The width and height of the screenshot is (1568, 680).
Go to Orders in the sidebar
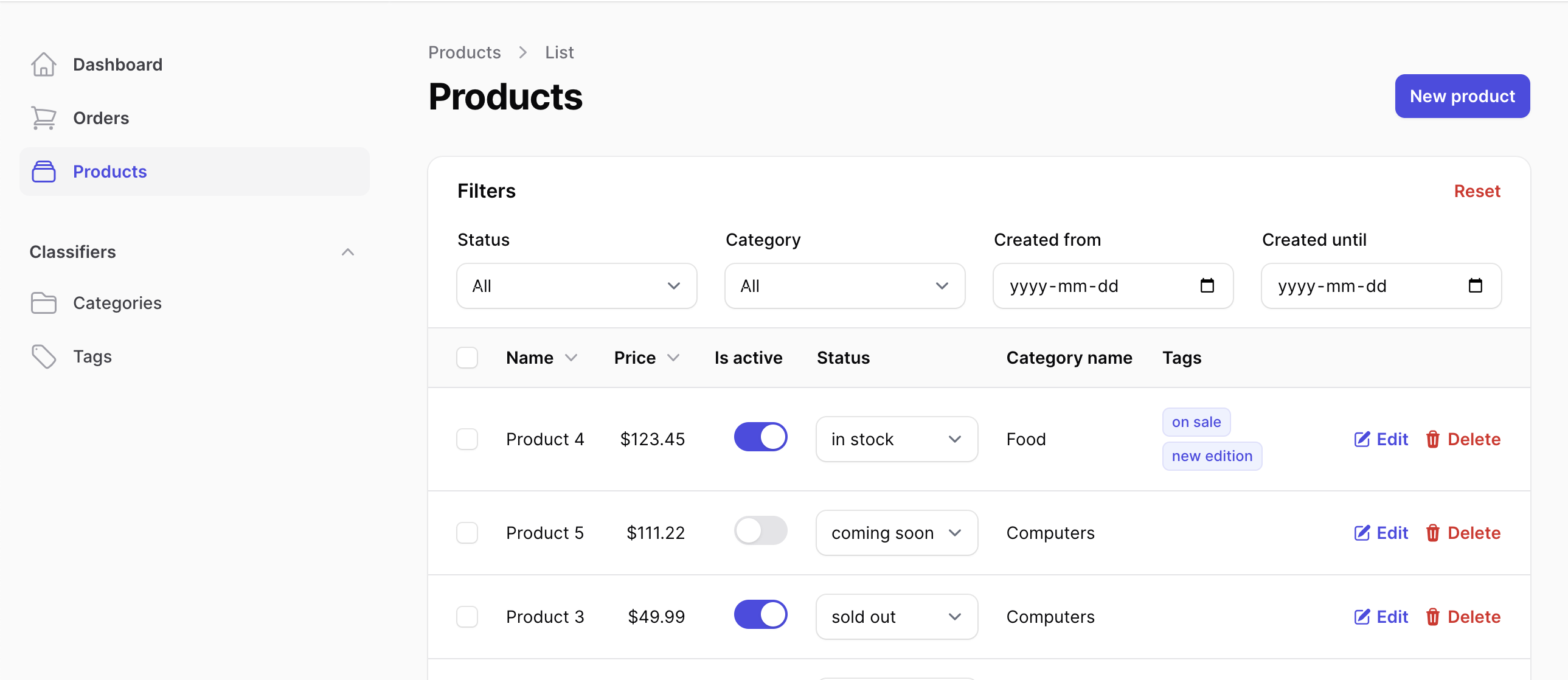[100, 118]
